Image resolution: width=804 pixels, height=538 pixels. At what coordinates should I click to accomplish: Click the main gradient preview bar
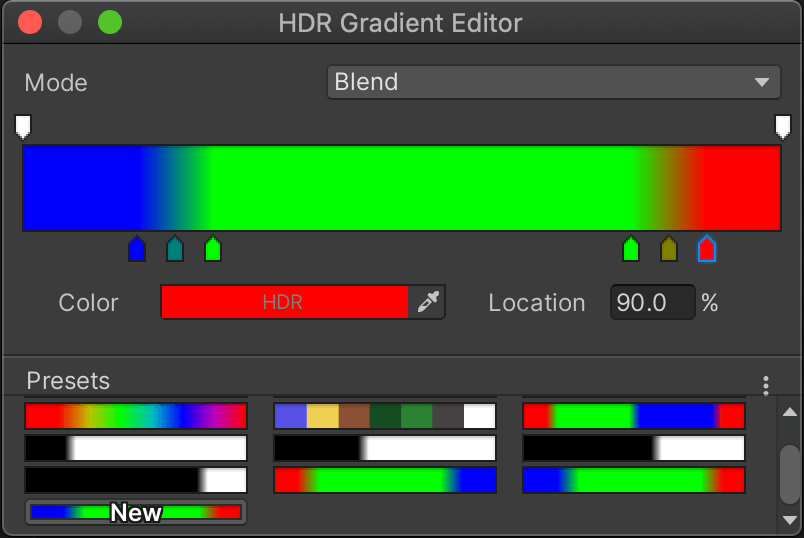pyautogui.click(x=401, y=188)
